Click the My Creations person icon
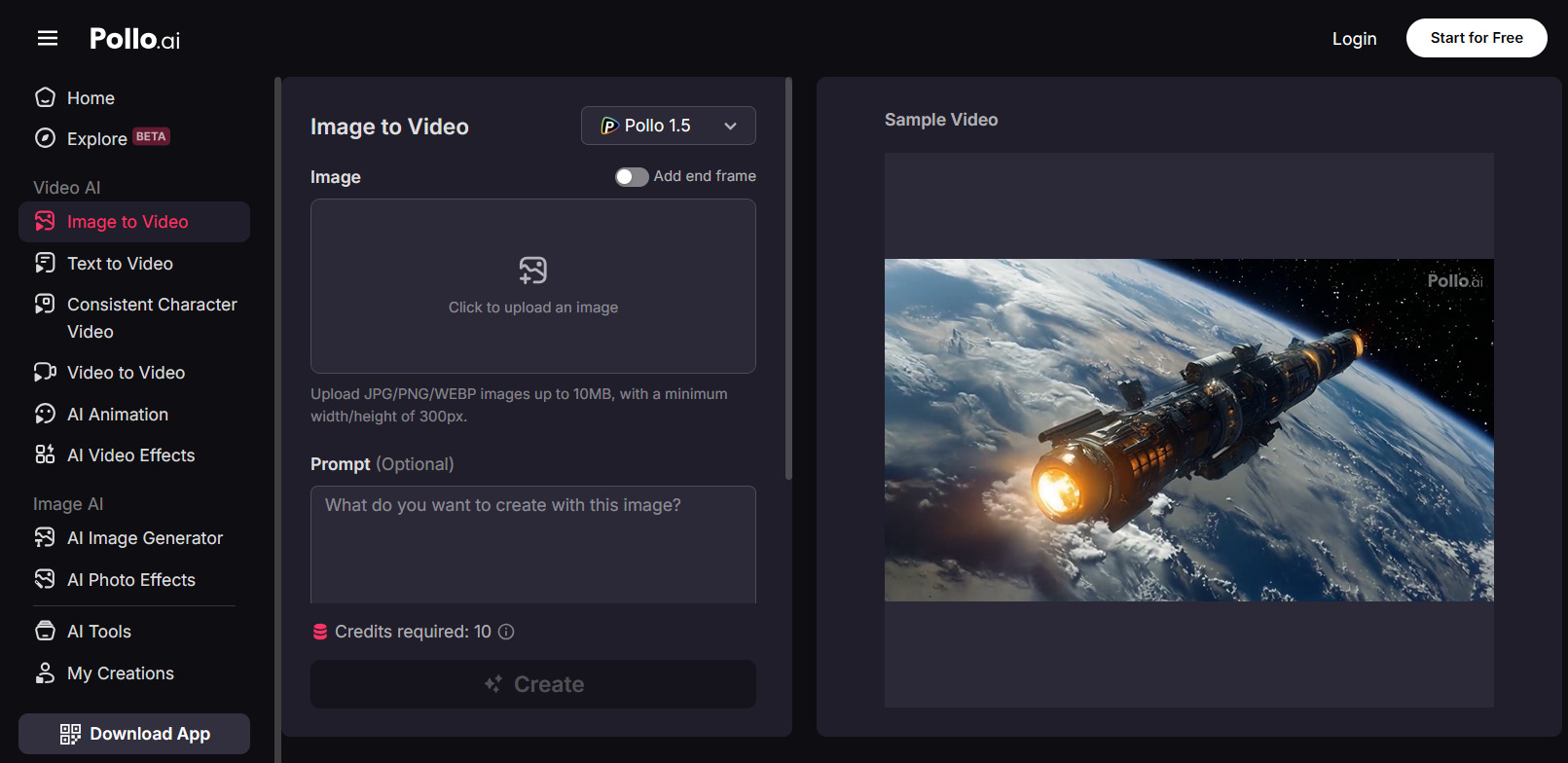Image resolution: width=1568 pixels, height=763 pixels. (45, 672)
